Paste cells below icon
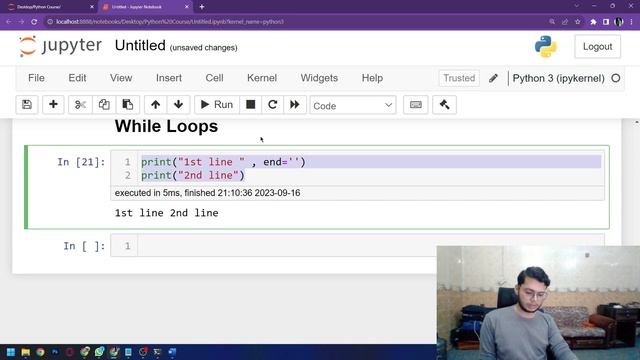The image size is (640, 360). (128, 105)
